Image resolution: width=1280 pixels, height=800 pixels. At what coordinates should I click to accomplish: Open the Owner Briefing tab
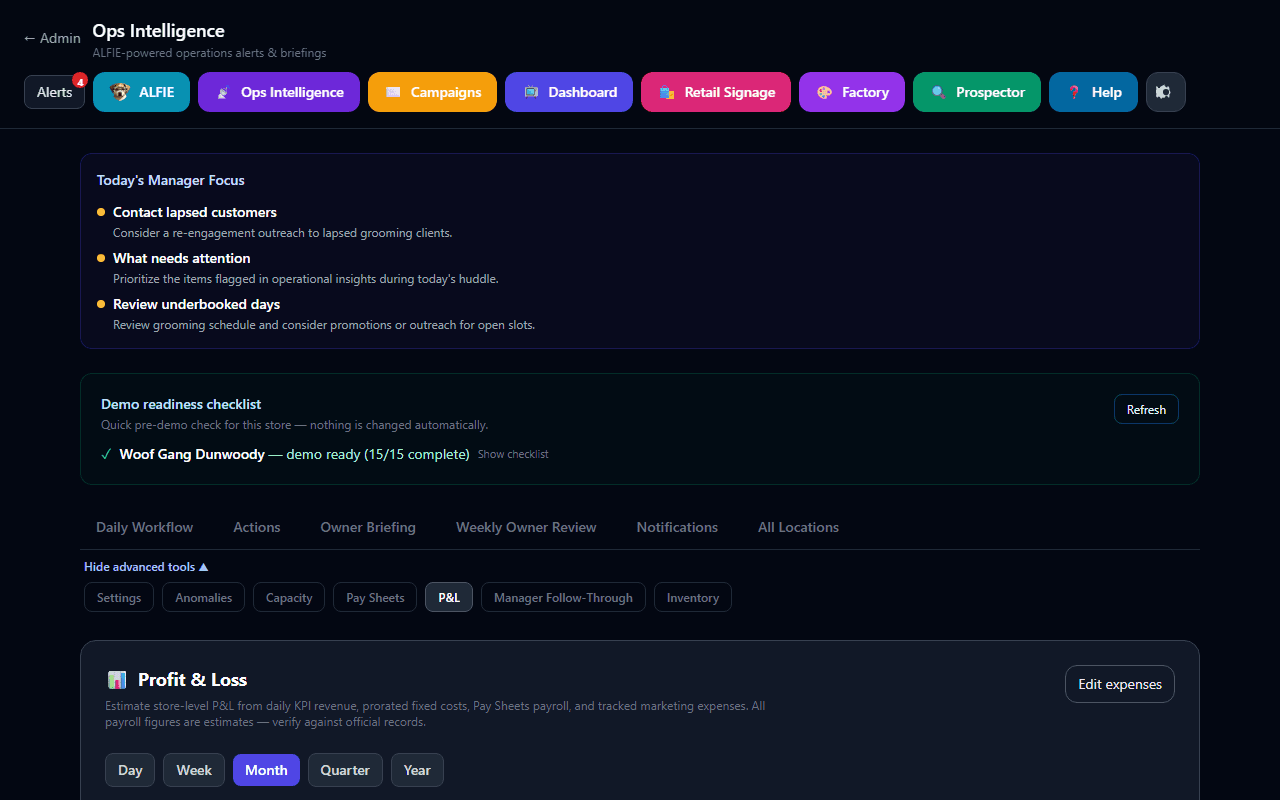click(x=368, y=527)
